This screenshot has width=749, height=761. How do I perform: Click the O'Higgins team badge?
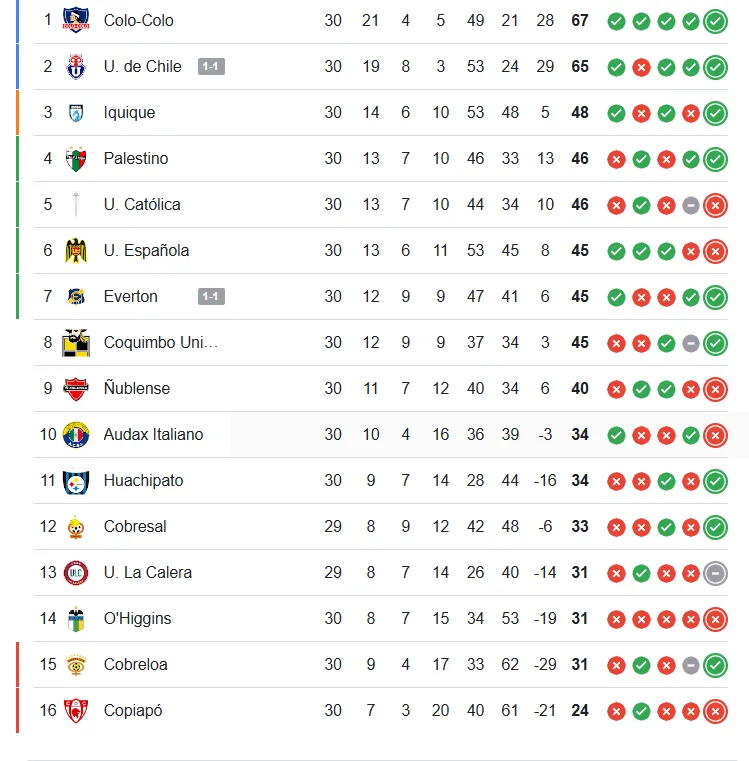(x=76, y=618)
